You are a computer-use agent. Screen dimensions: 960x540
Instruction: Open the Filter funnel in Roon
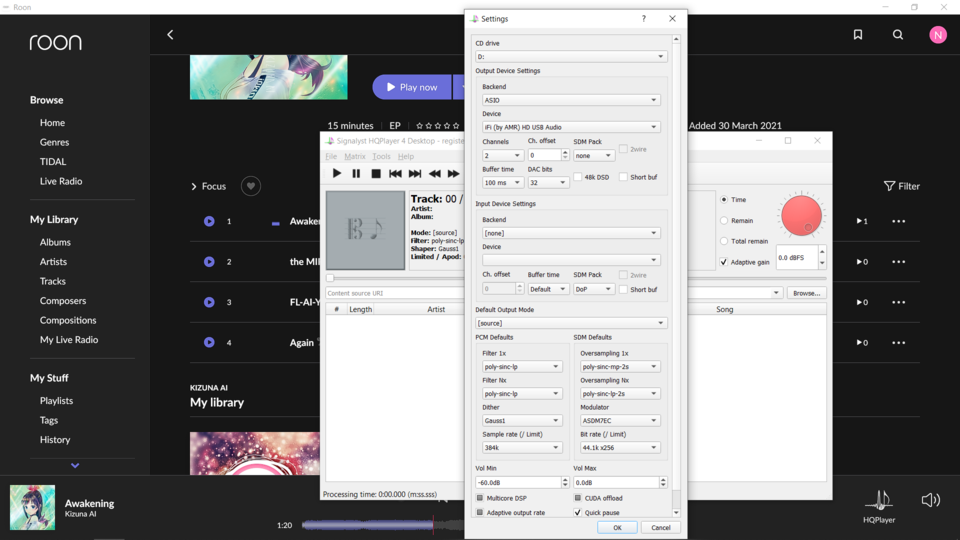pyautogui.click(x=901, y=186)
